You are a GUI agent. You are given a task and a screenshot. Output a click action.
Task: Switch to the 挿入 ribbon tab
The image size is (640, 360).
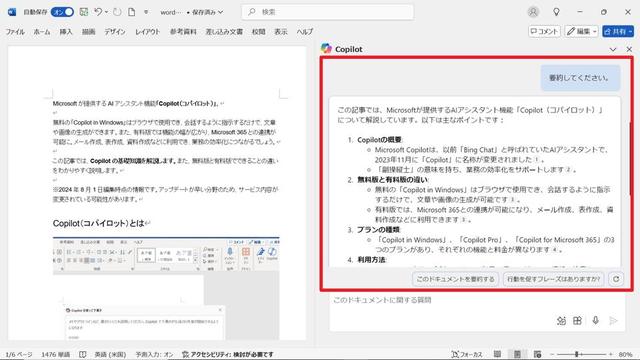[66, 31]
